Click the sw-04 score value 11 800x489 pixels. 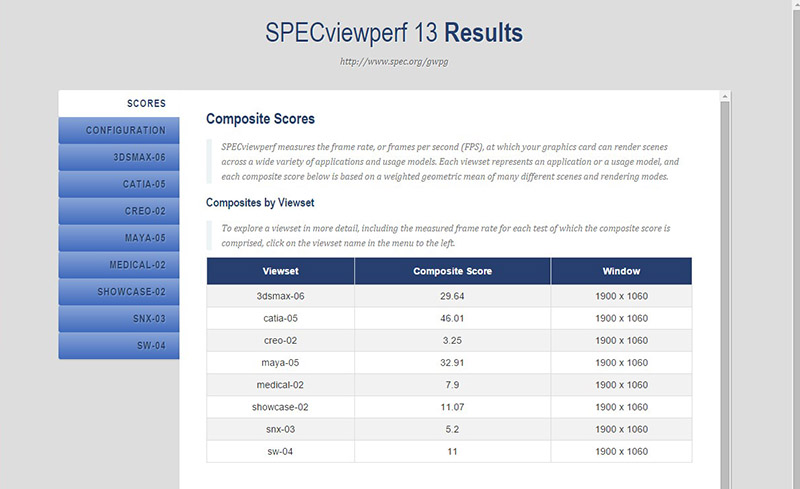(453, 452)
